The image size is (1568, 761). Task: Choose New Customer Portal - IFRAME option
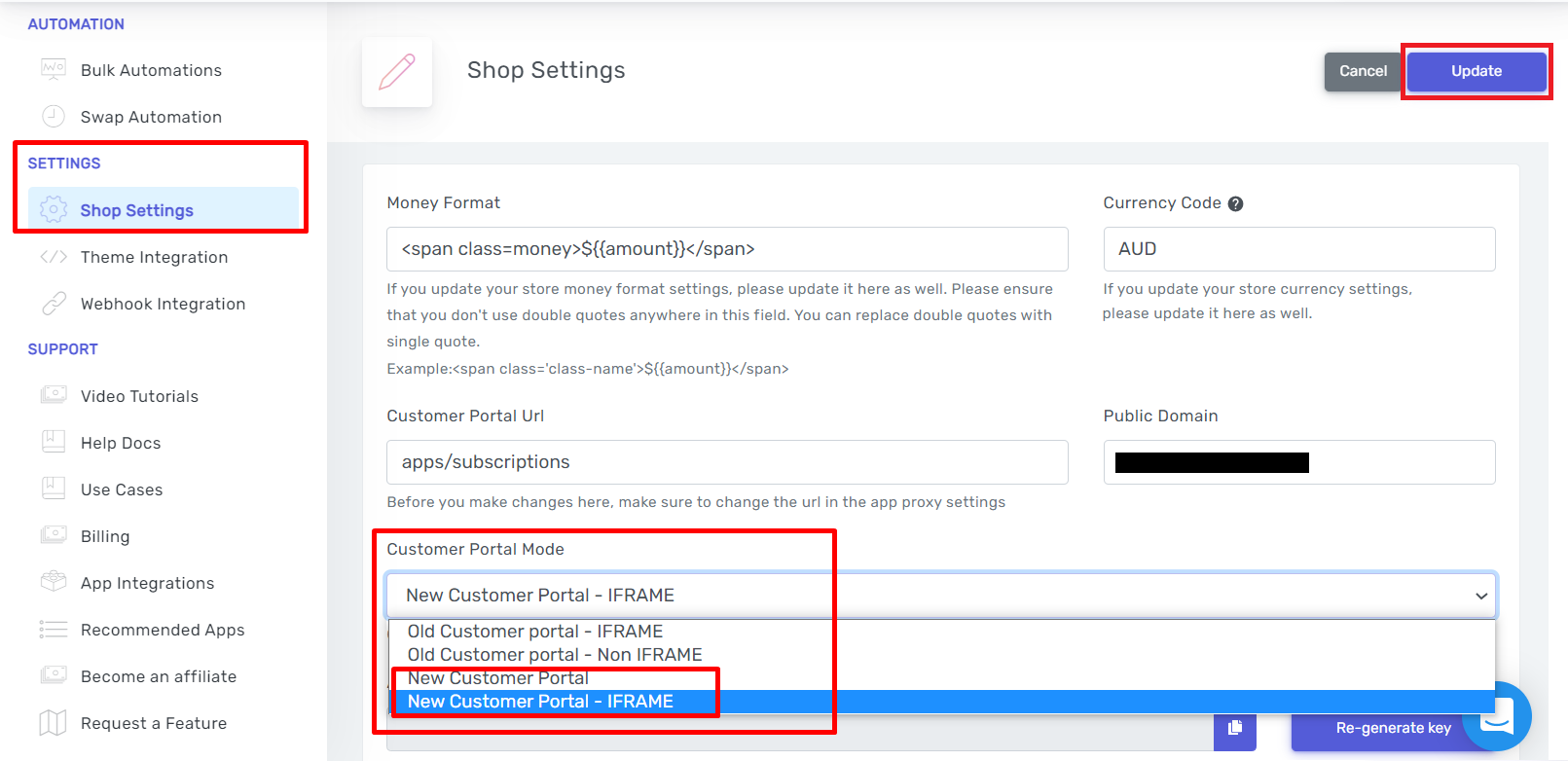pos(941,702)
